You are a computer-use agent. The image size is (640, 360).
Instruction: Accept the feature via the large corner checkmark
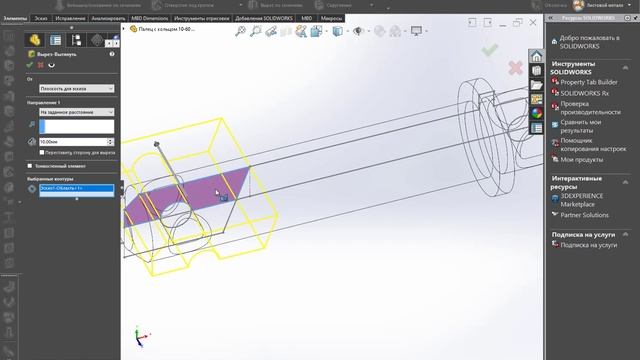(x=489, y=50)
